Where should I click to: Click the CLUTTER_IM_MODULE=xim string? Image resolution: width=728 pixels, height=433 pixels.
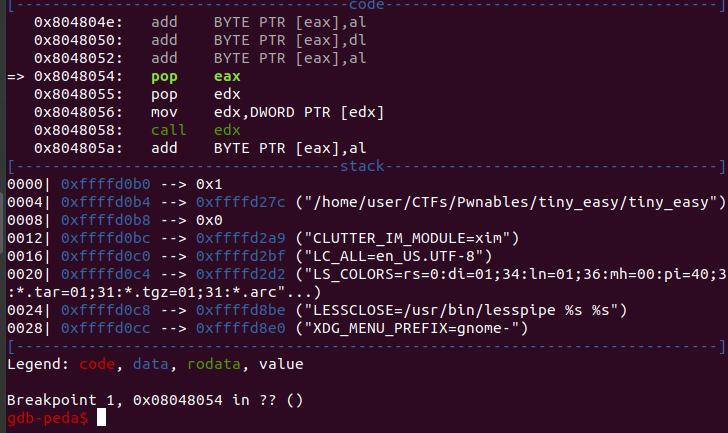[x=419, y=239]
